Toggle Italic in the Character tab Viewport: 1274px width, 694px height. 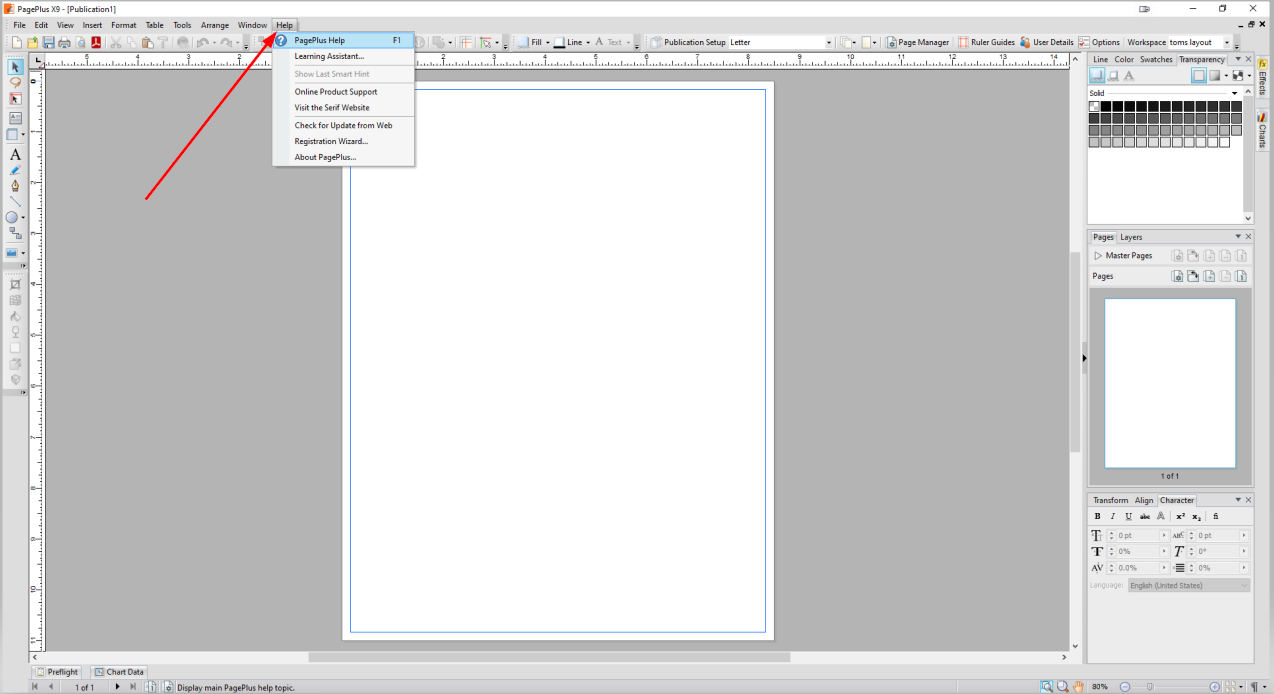pyautogui.click(x=1113, y=516)
